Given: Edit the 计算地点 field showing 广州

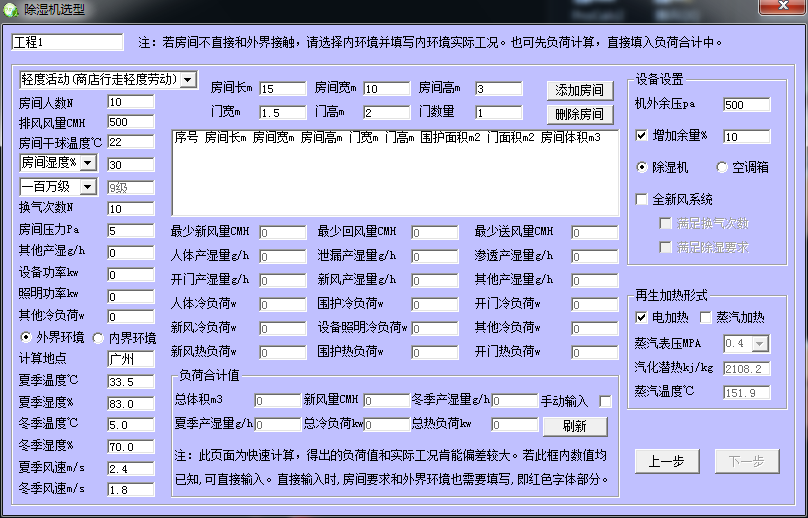Looking at the screenshot, I should 131,359.
